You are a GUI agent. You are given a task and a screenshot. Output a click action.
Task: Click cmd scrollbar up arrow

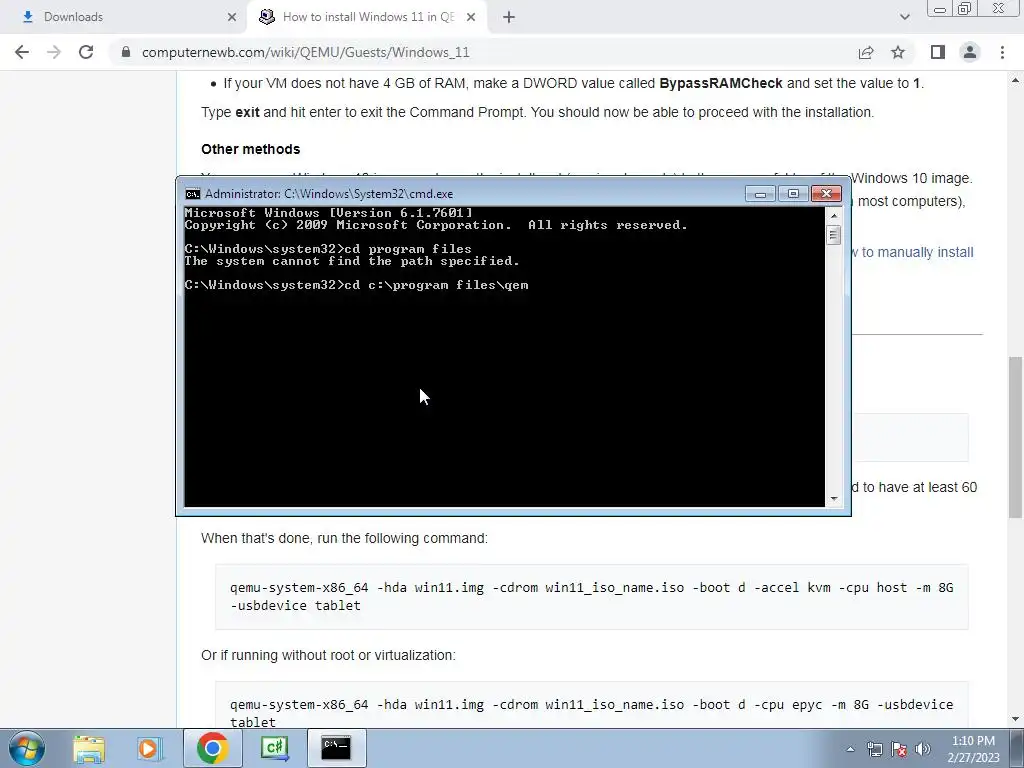[834, 215]
